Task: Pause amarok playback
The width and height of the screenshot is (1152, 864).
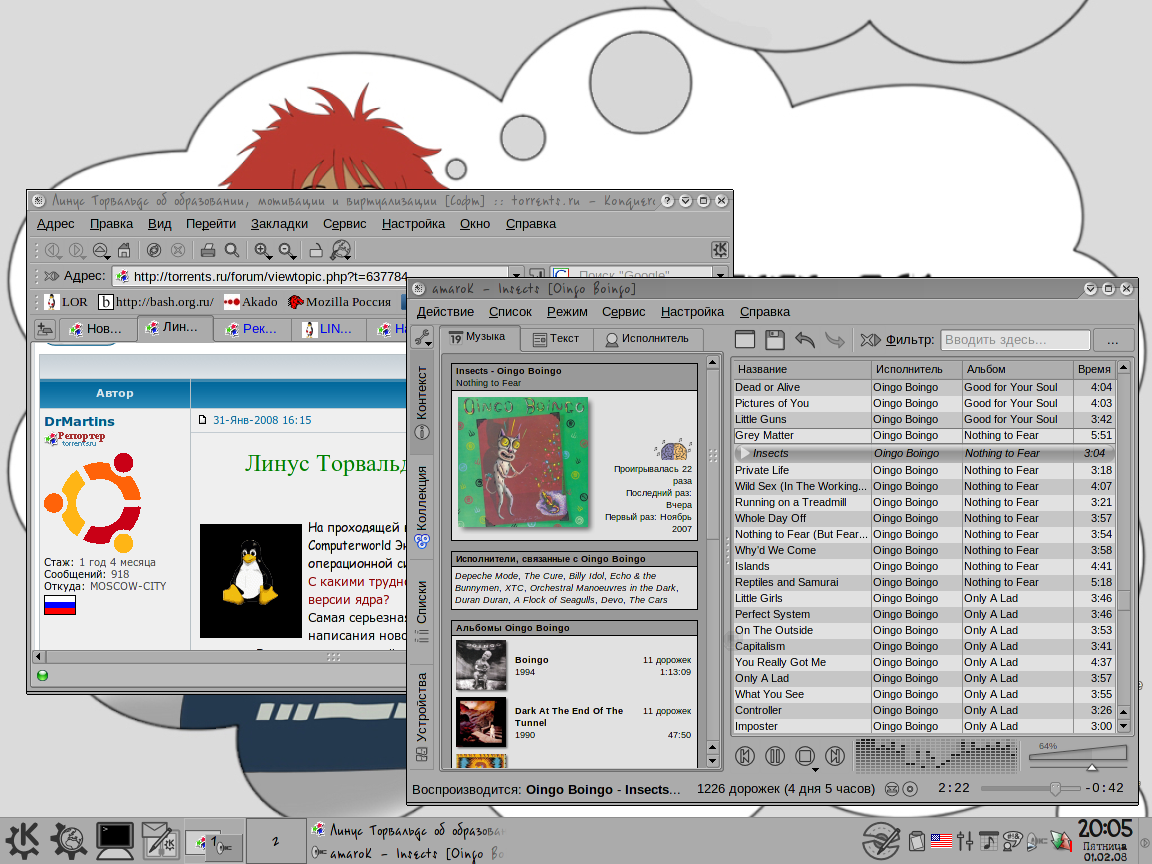Action: tap(775, 755)
